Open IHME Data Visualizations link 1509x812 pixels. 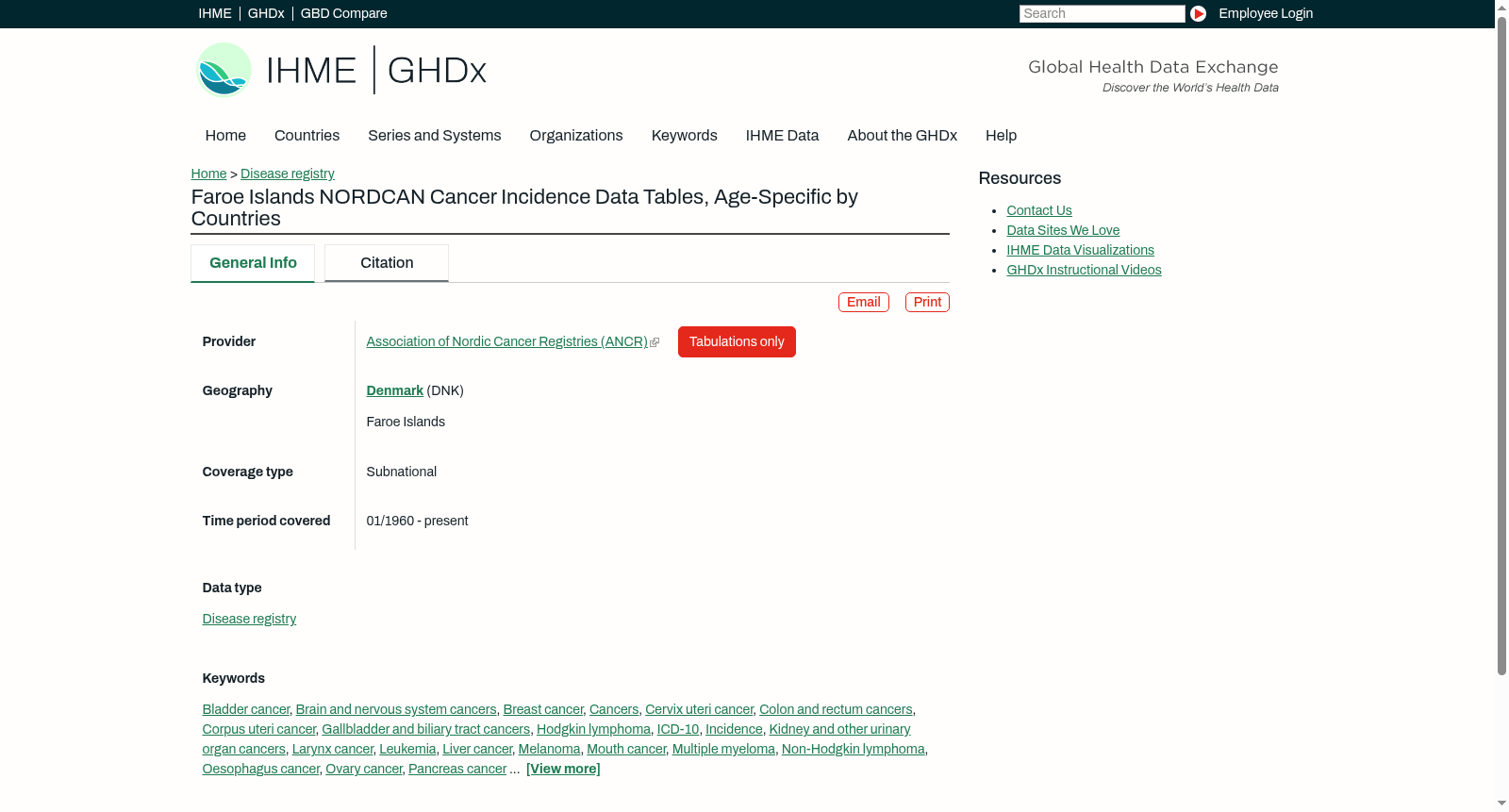point(1080,250)
